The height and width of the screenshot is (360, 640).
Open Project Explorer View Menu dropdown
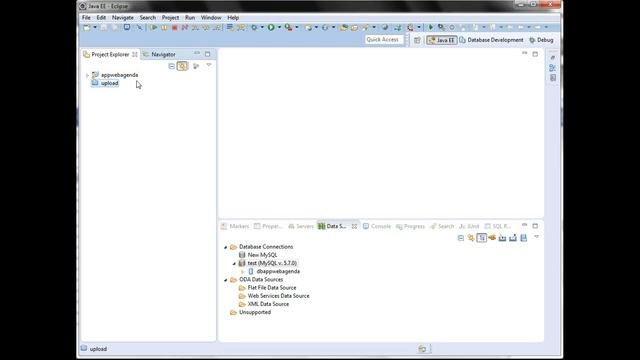click(209, 65)
